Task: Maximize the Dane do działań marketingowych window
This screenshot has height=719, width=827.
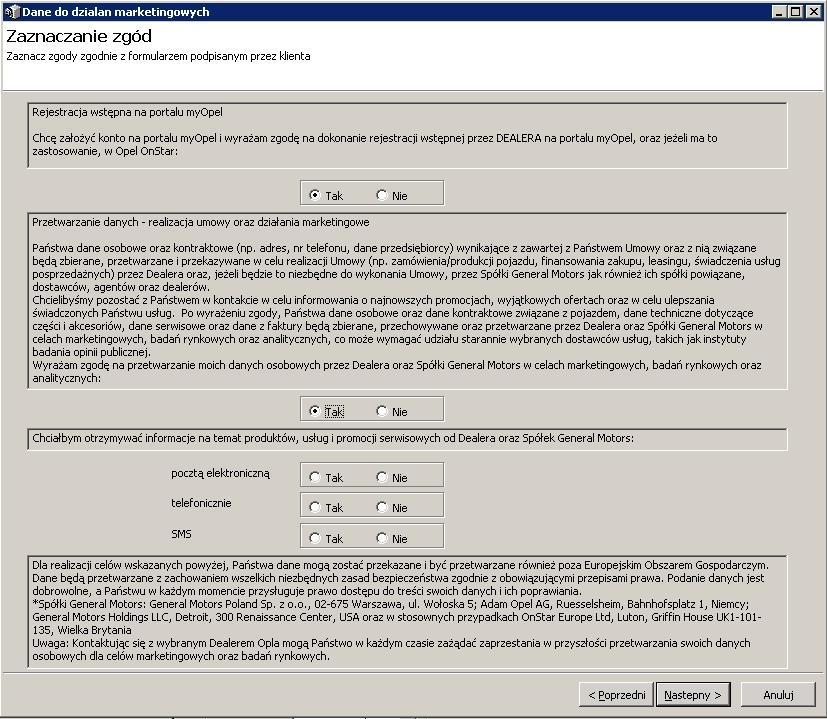Action: [x=796, y=12]
